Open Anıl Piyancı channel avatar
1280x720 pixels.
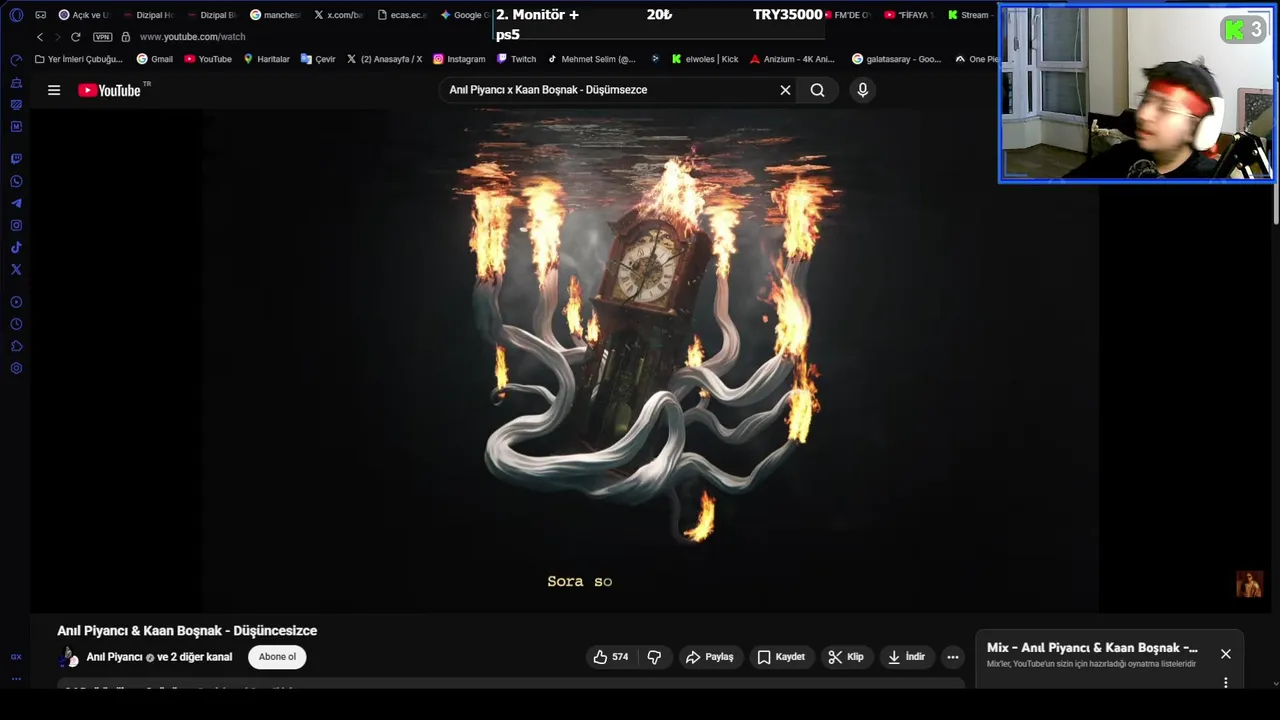pyautogui.click(x=68, y=657)
